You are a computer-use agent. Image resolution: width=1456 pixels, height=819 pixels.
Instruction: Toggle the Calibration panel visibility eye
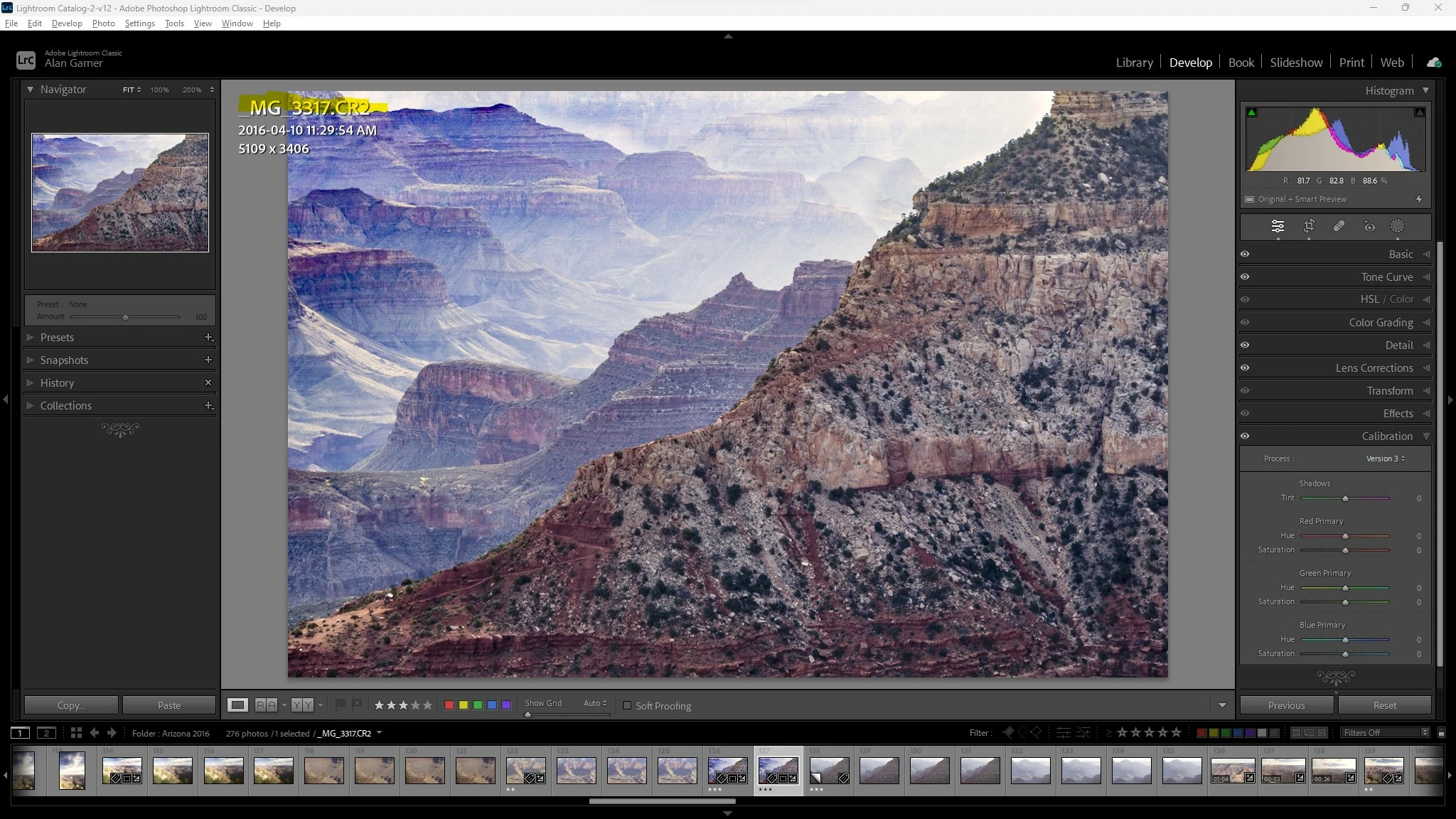pyautogui.click(x=1245, y=436)
